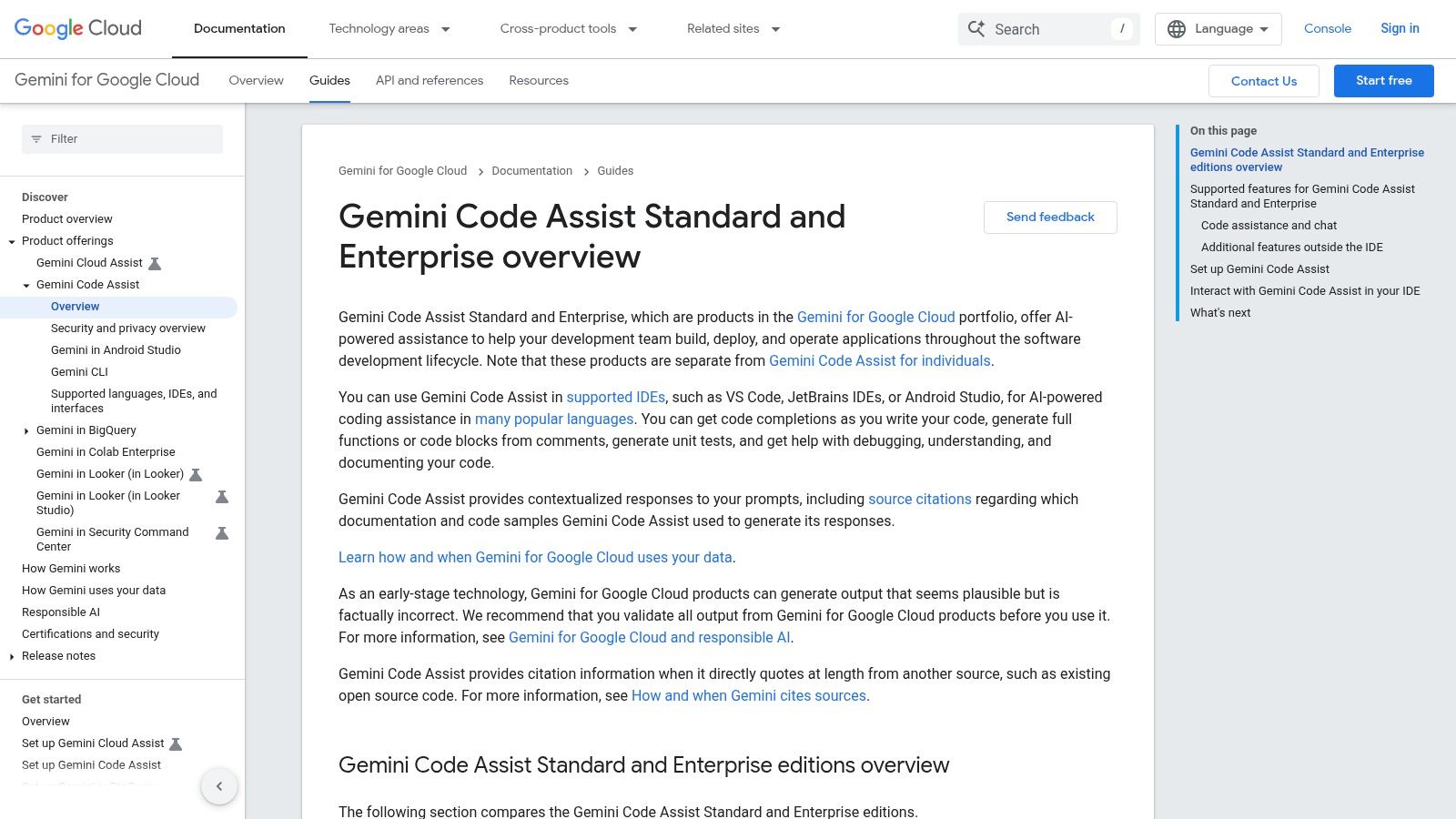Open Gemini in Colab Enterprise sidebar item
This screenshot has width=1456, height=819.
(x=106, y=452)
